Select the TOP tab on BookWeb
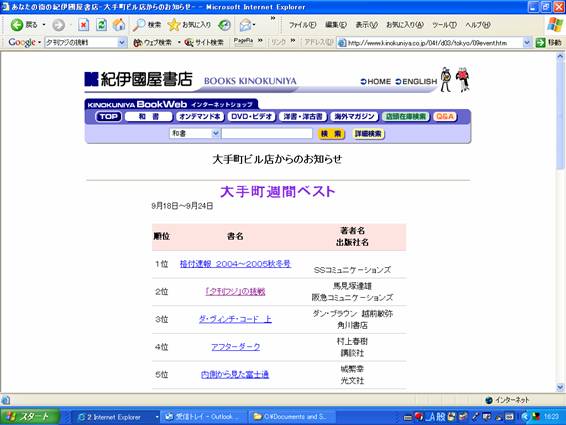The width and height of the screenshot is (566, 425). click(108, 117)
